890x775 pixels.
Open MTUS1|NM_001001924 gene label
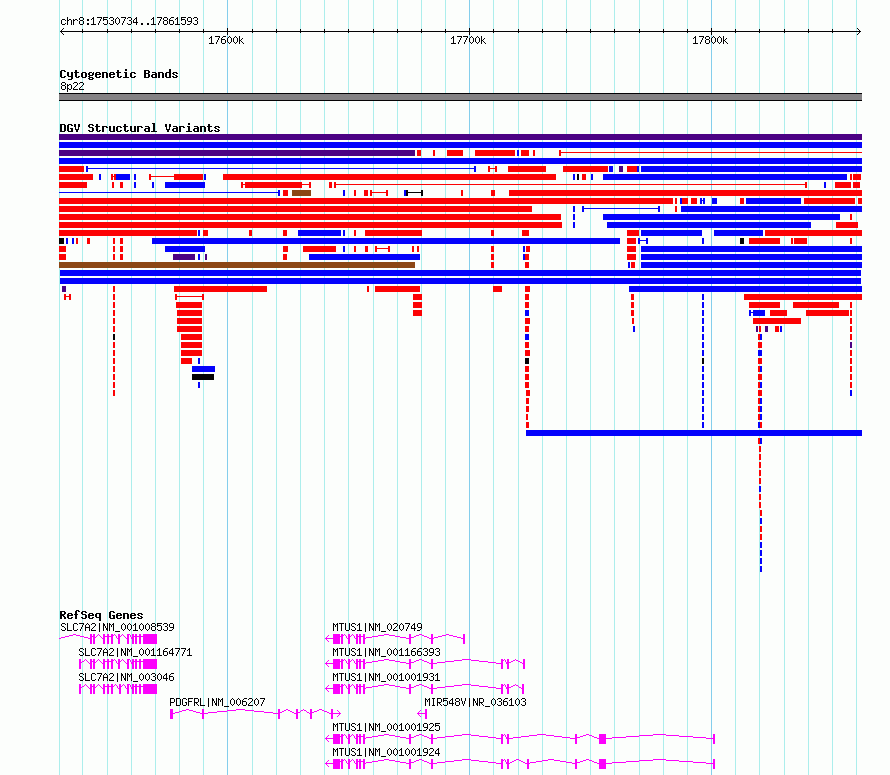coord(387,752)
